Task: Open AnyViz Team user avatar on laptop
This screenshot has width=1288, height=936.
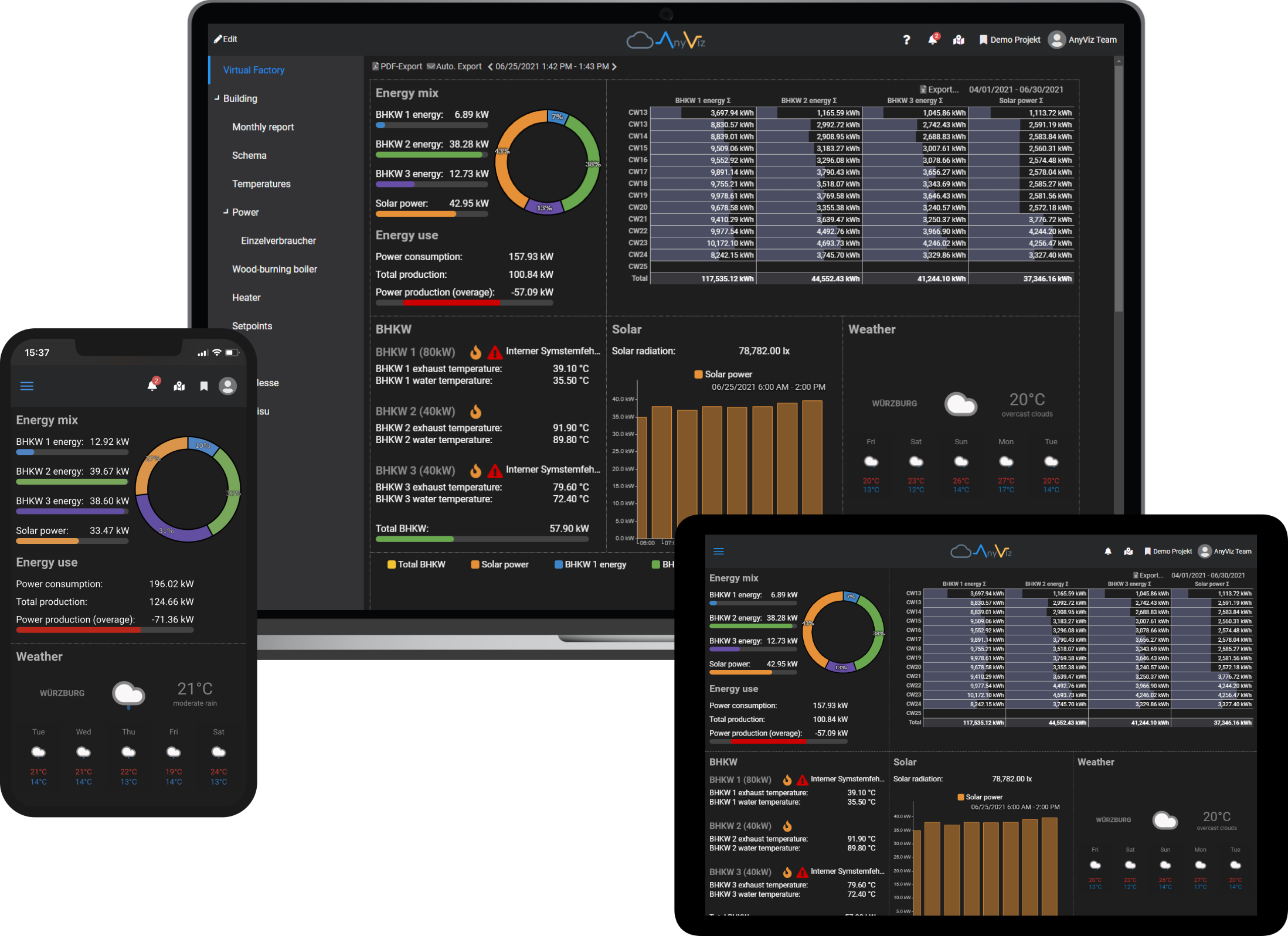Action: (x=1056, y=40)
